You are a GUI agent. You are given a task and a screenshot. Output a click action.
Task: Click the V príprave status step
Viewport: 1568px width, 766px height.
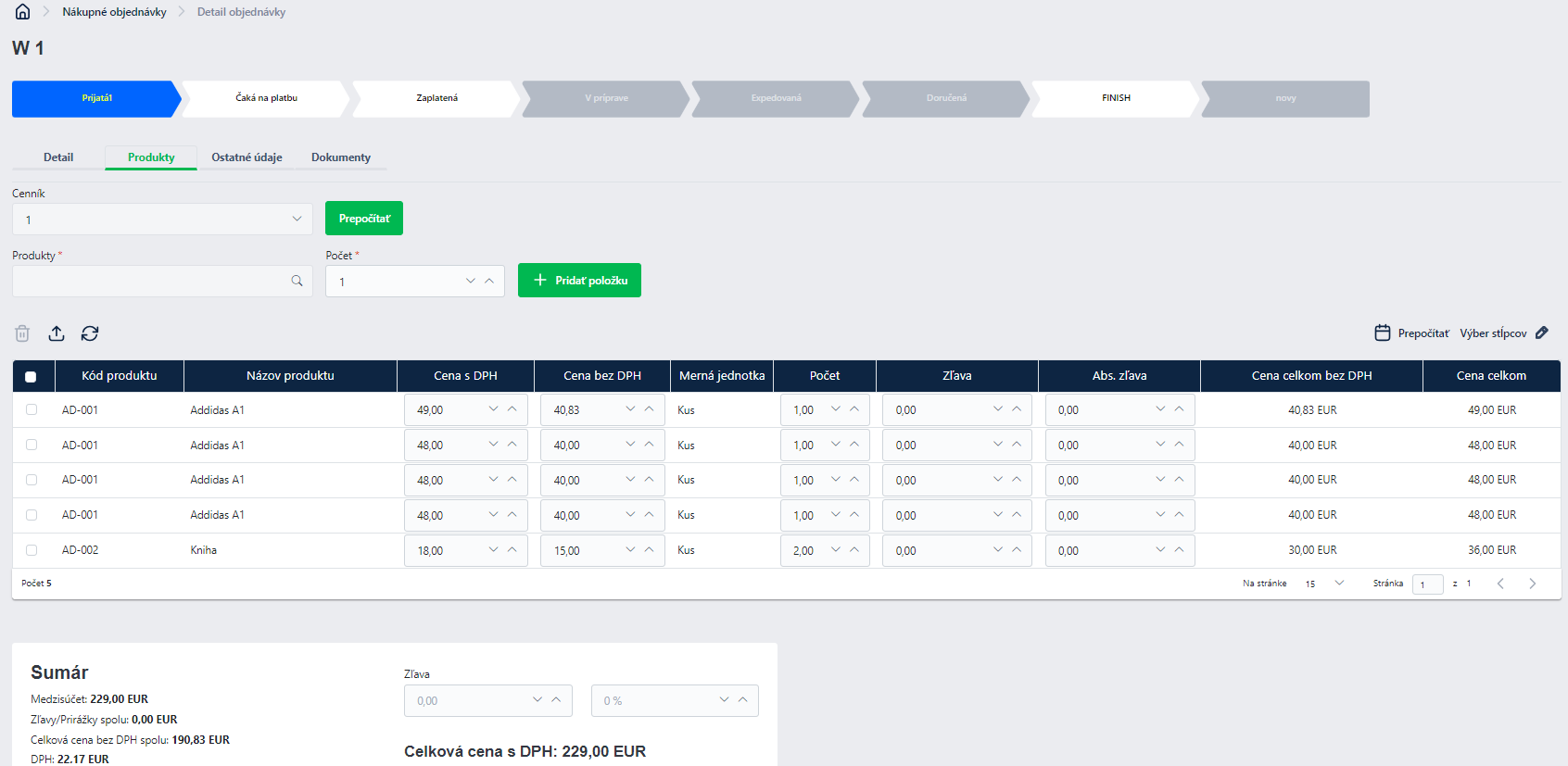[x=606, y=98]
